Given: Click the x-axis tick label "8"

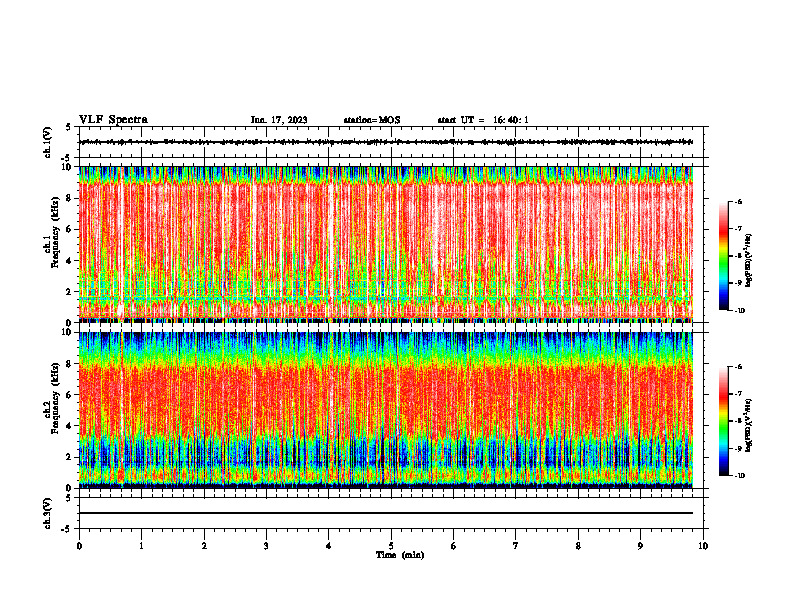Looking at the screenshot, I should pyautogui.click(x=578, y=546).
